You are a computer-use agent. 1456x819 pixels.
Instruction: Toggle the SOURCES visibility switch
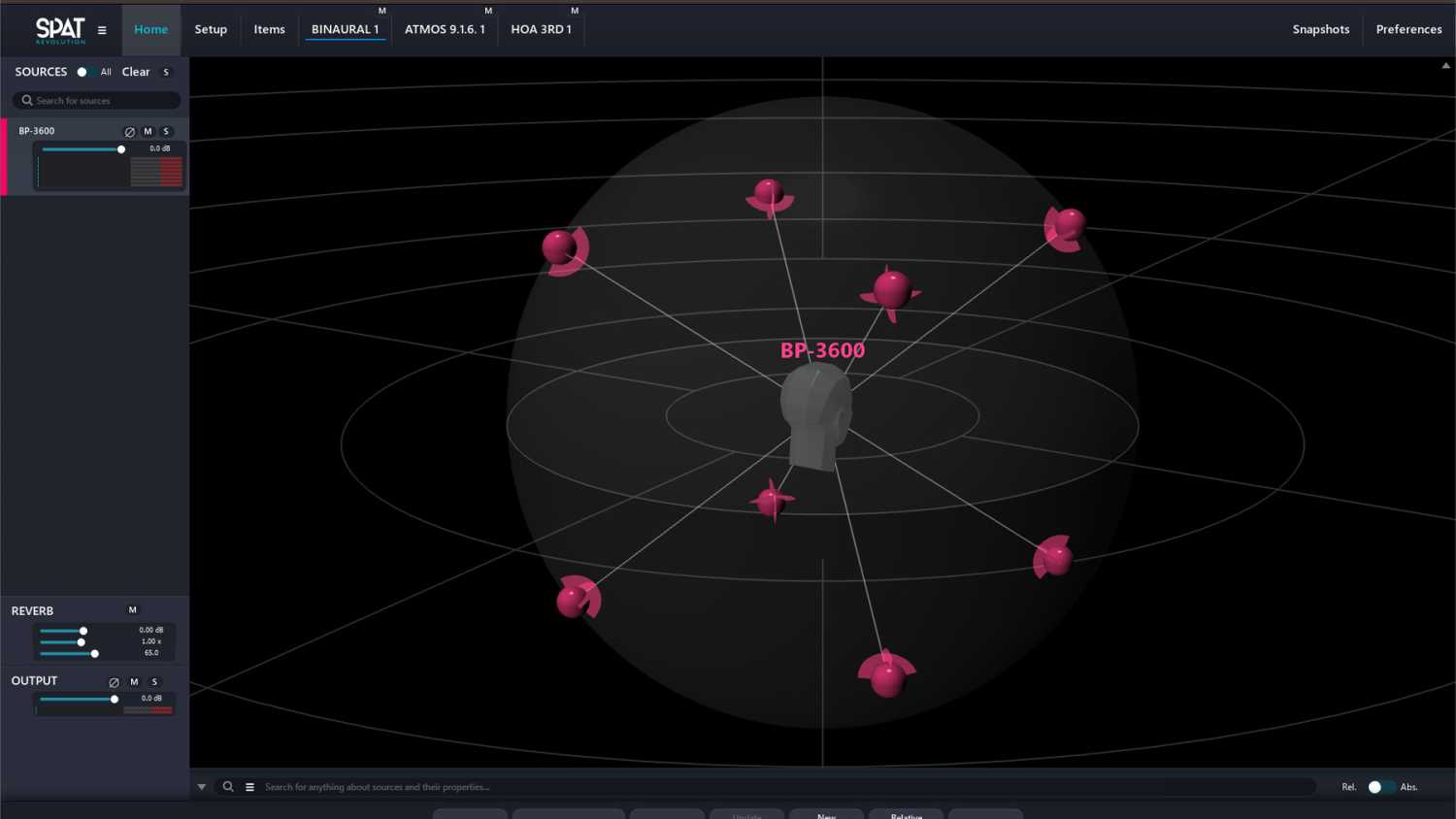click(83, 71)
